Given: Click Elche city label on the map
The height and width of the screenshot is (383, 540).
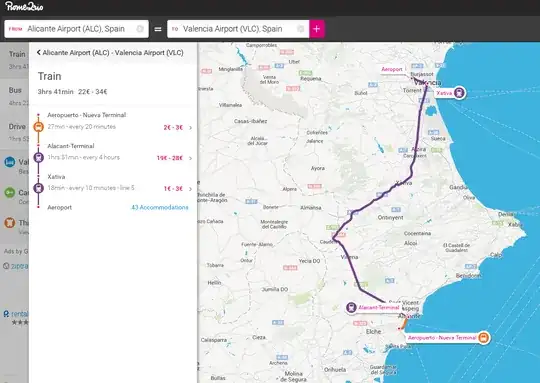Looking at the screenshot, I should [x=373, y=332].
